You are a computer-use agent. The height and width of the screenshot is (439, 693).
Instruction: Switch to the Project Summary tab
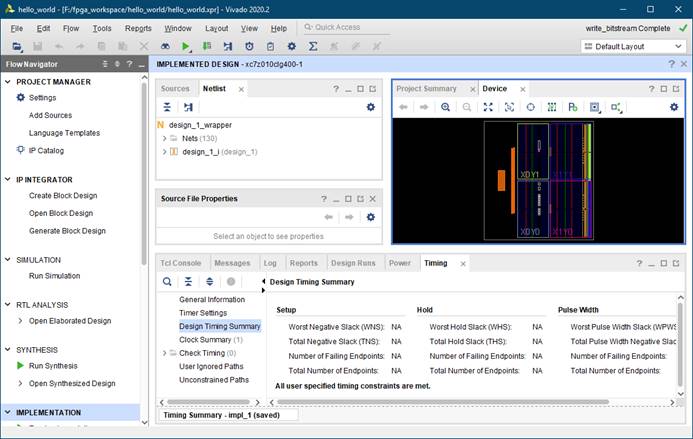[426, 88]
